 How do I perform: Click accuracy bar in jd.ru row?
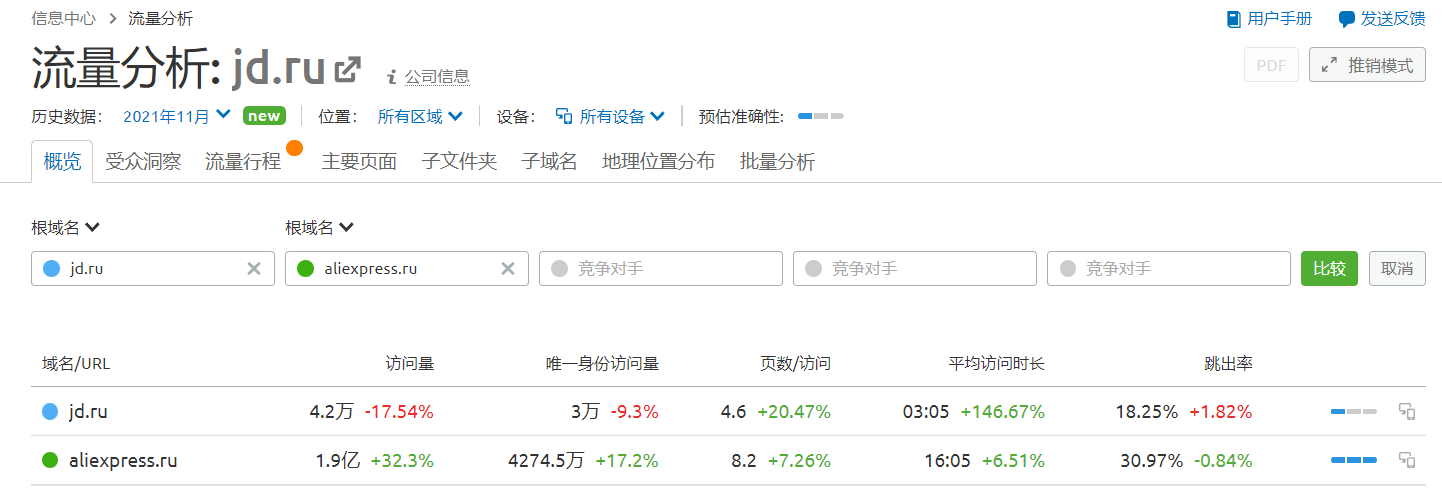(x=1354, y=411)
